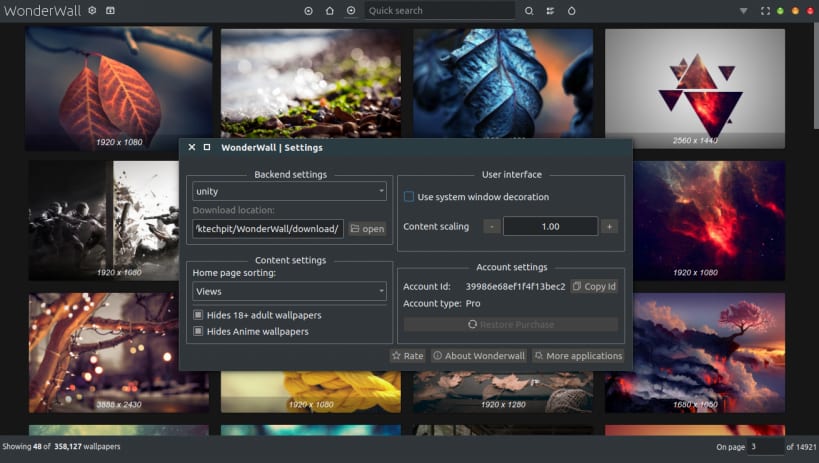Toggle Hides 18+ adult wallpapers checkbox
The image size is (819, 463).
tap(198, 315)
